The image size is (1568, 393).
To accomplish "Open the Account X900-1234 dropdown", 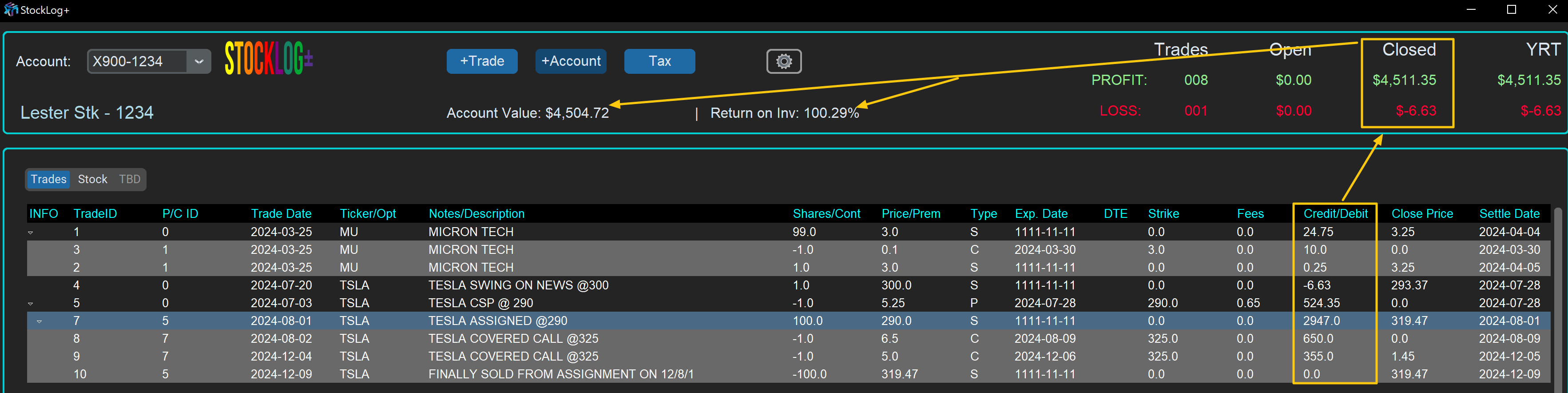I will point(198,61).
